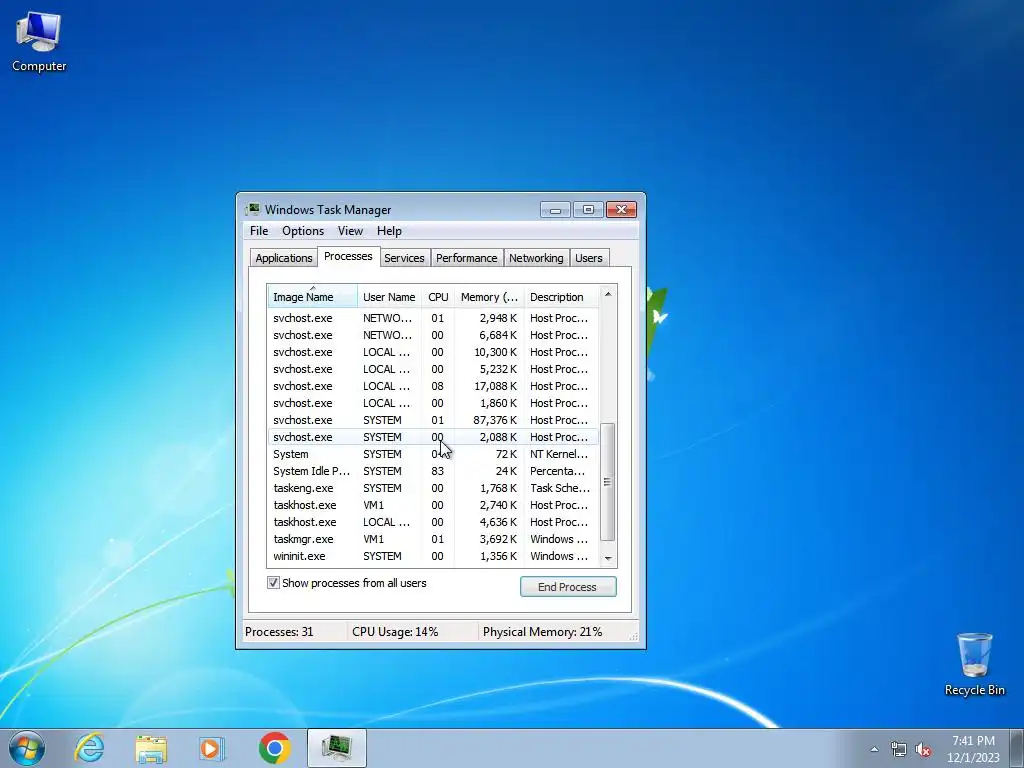This screenshot has height=768, width=1024.
Task: Minimize the Task Manager window
Action: 555,210
